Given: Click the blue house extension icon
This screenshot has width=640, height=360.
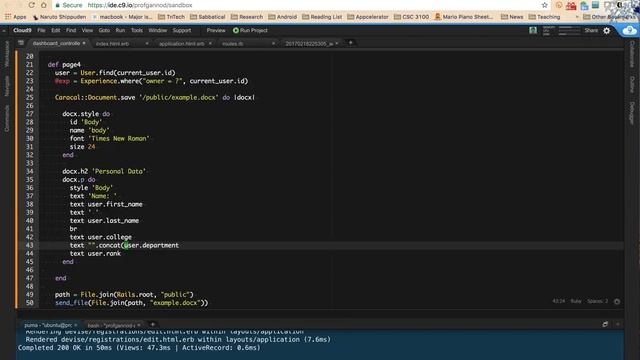Looking at the screenshot, I should point(584,5).
